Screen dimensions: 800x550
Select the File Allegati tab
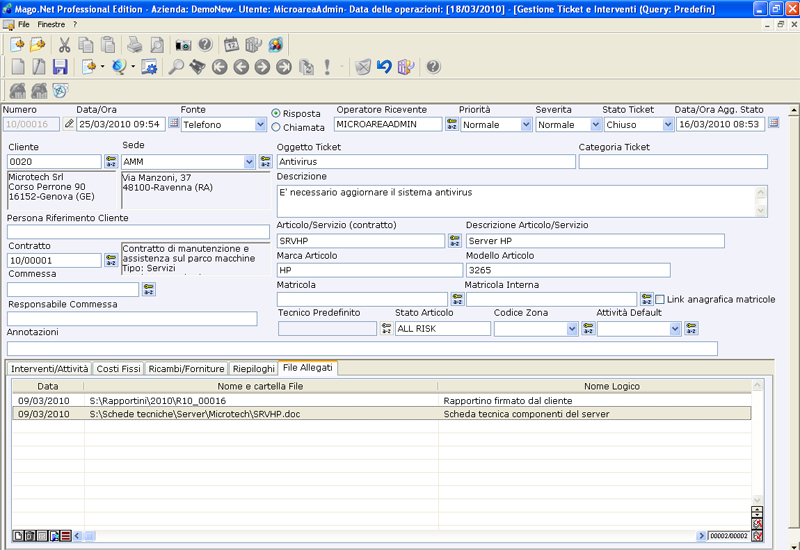pos(308,367)
